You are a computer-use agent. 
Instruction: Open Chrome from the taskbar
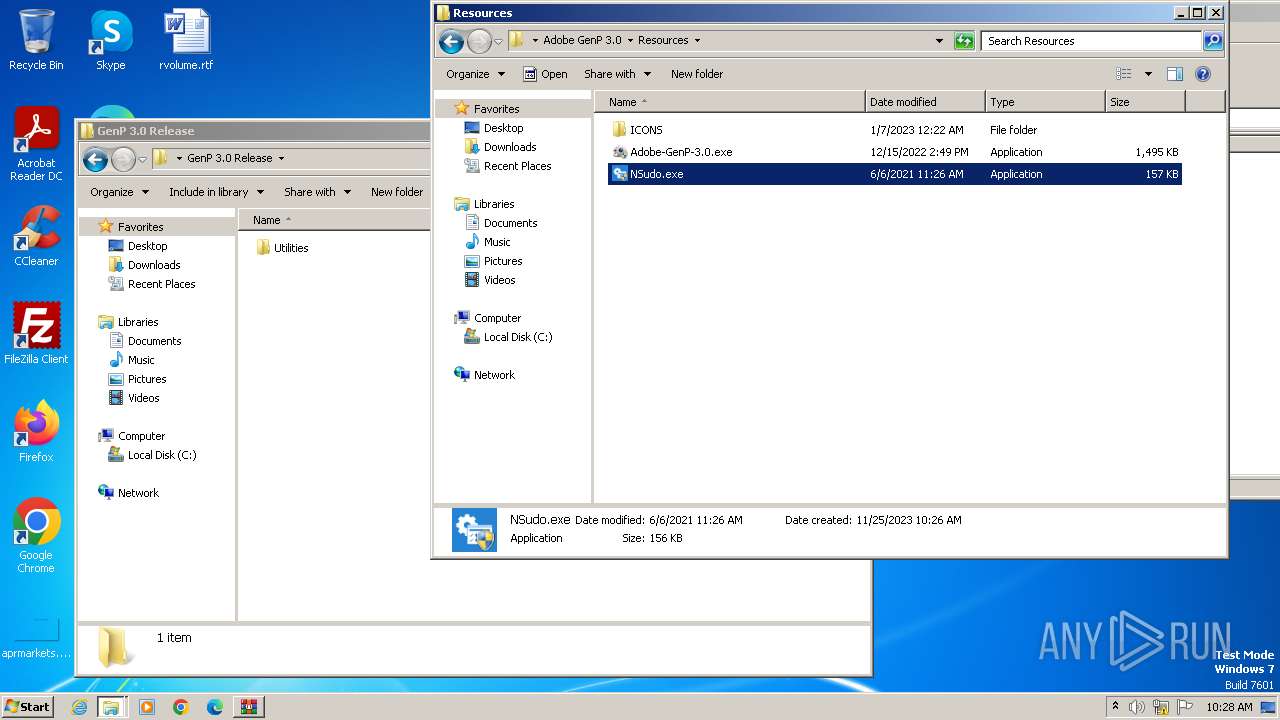pos(181,707)
